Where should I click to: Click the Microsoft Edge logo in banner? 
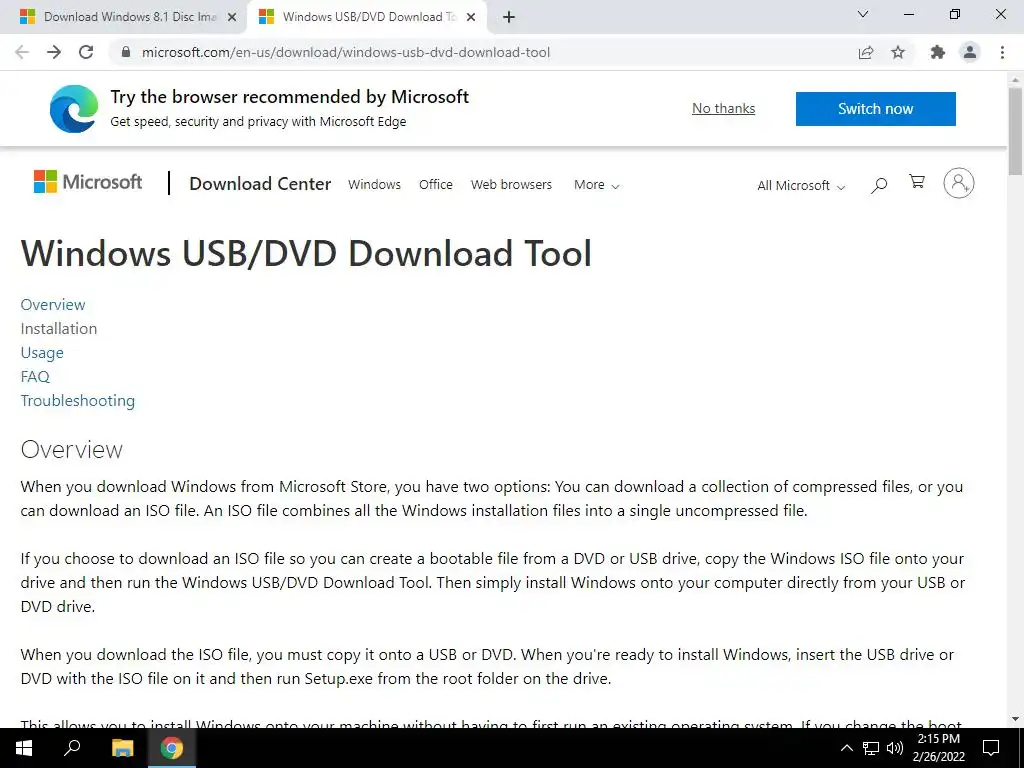click(74, 108)
